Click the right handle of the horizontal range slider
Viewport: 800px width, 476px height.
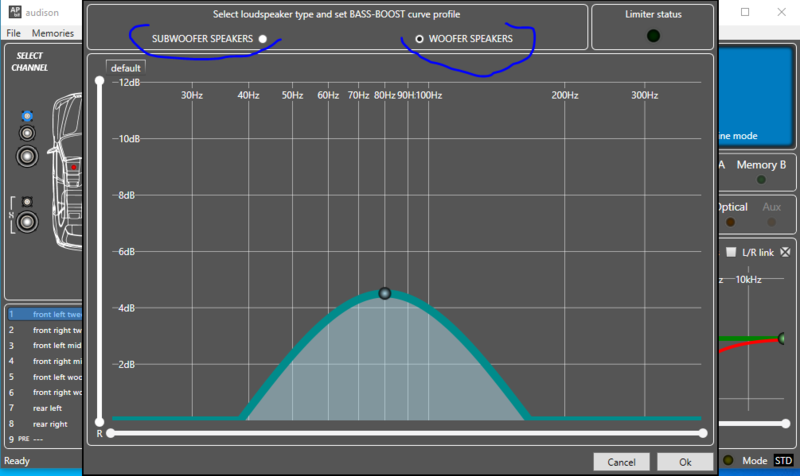[x=703, y=433]
